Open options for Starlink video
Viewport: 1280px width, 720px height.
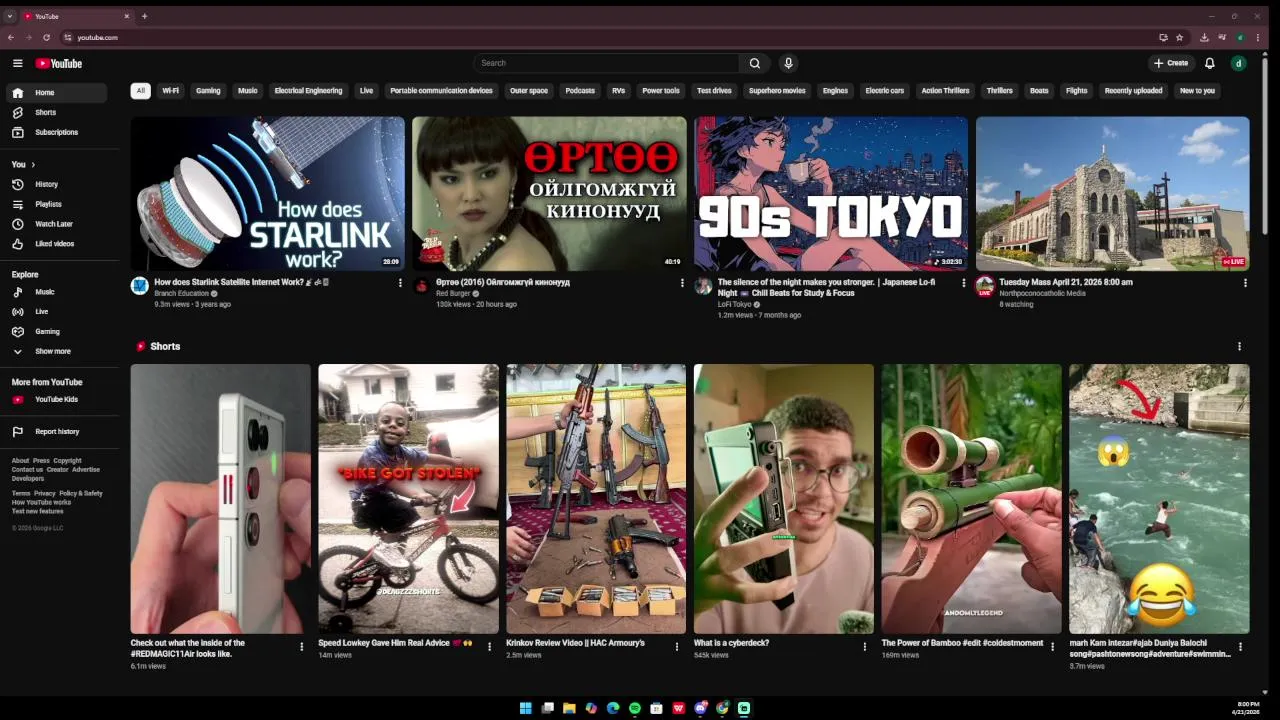point(400,283)
